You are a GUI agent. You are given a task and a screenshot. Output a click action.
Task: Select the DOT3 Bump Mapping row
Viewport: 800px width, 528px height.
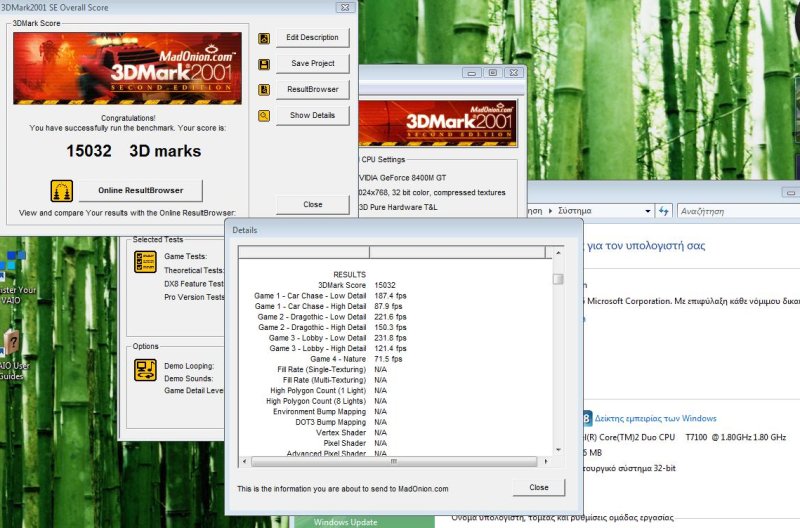341,422
